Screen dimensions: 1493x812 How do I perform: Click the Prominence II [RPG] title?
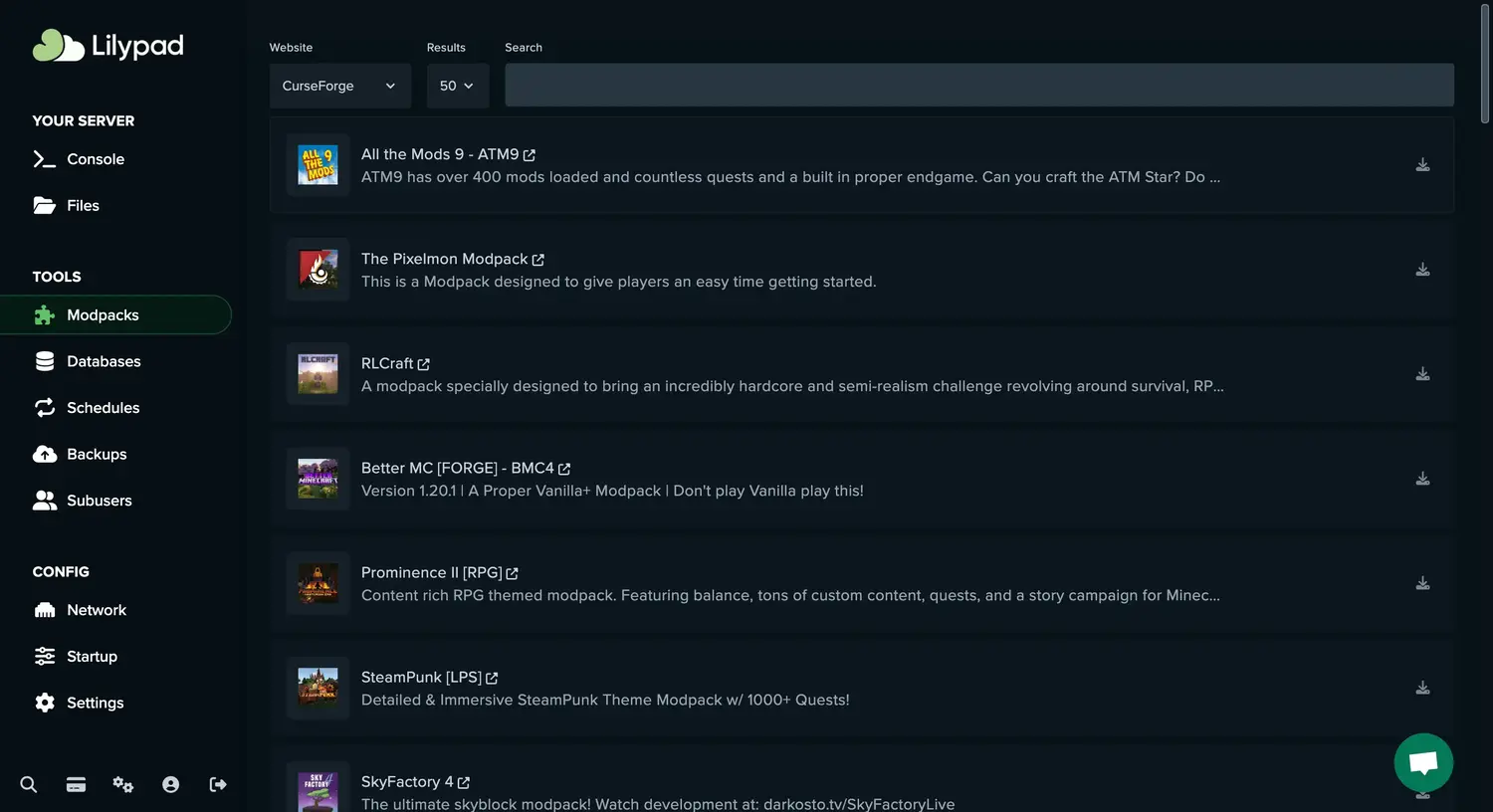coord(432,572)
